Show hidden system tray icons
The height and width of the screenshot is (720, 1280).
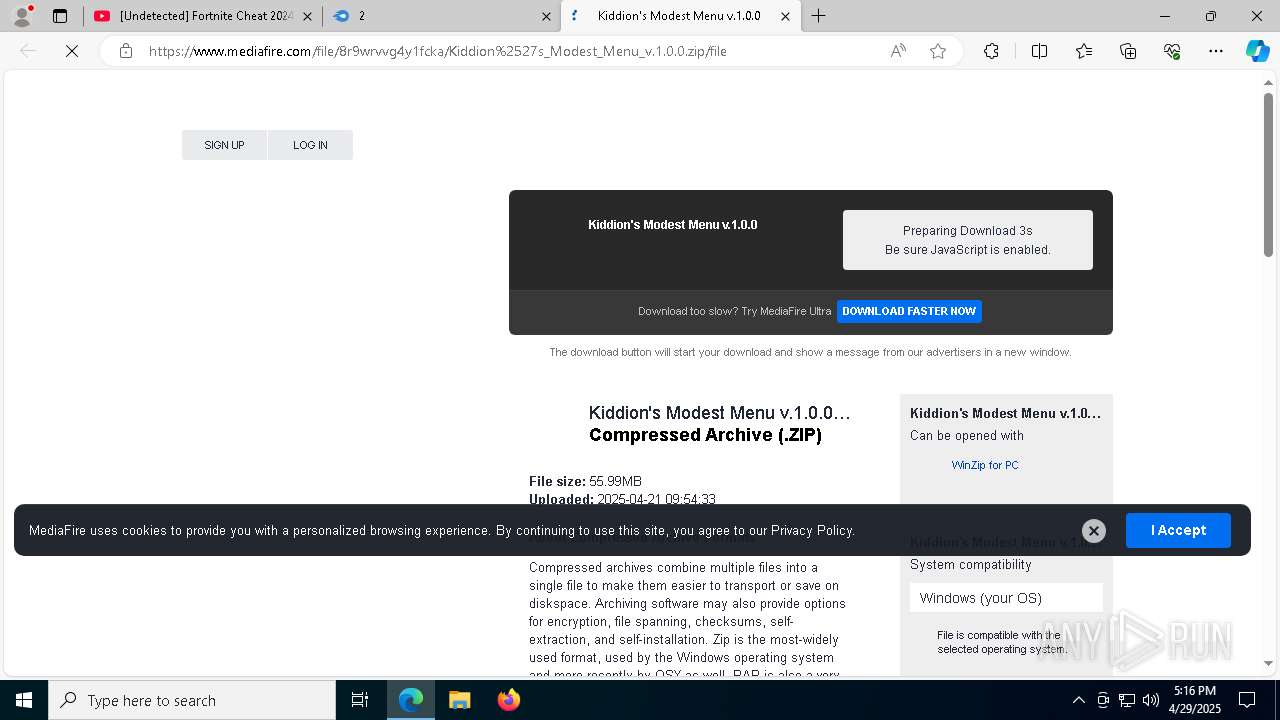click(x=1078, y=700)
